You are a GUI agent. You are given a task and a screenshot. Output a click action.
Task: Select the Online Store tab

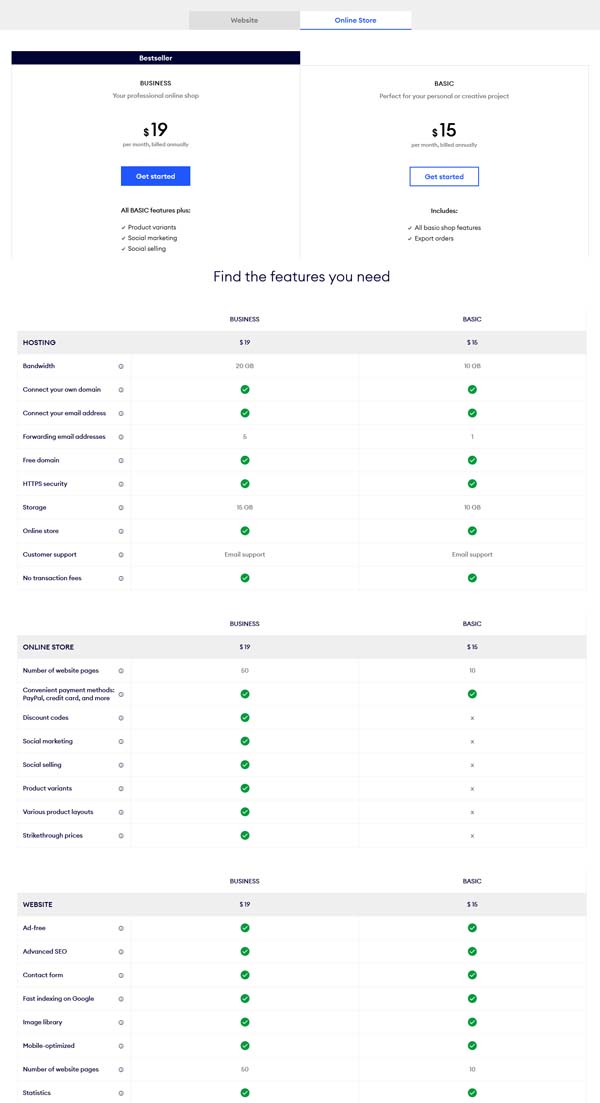355,20
